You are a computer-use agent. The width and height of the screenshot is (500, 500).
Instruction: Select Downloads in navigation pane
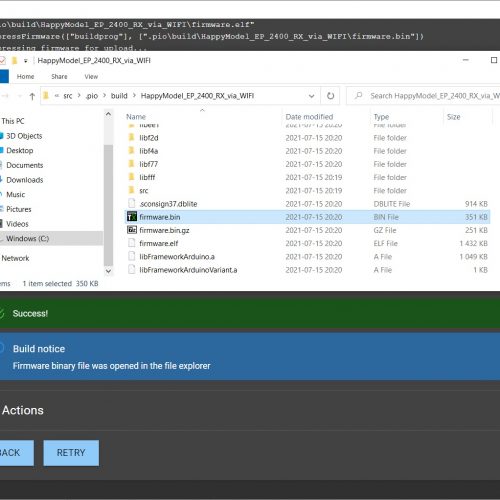click(x=25, y=180)
